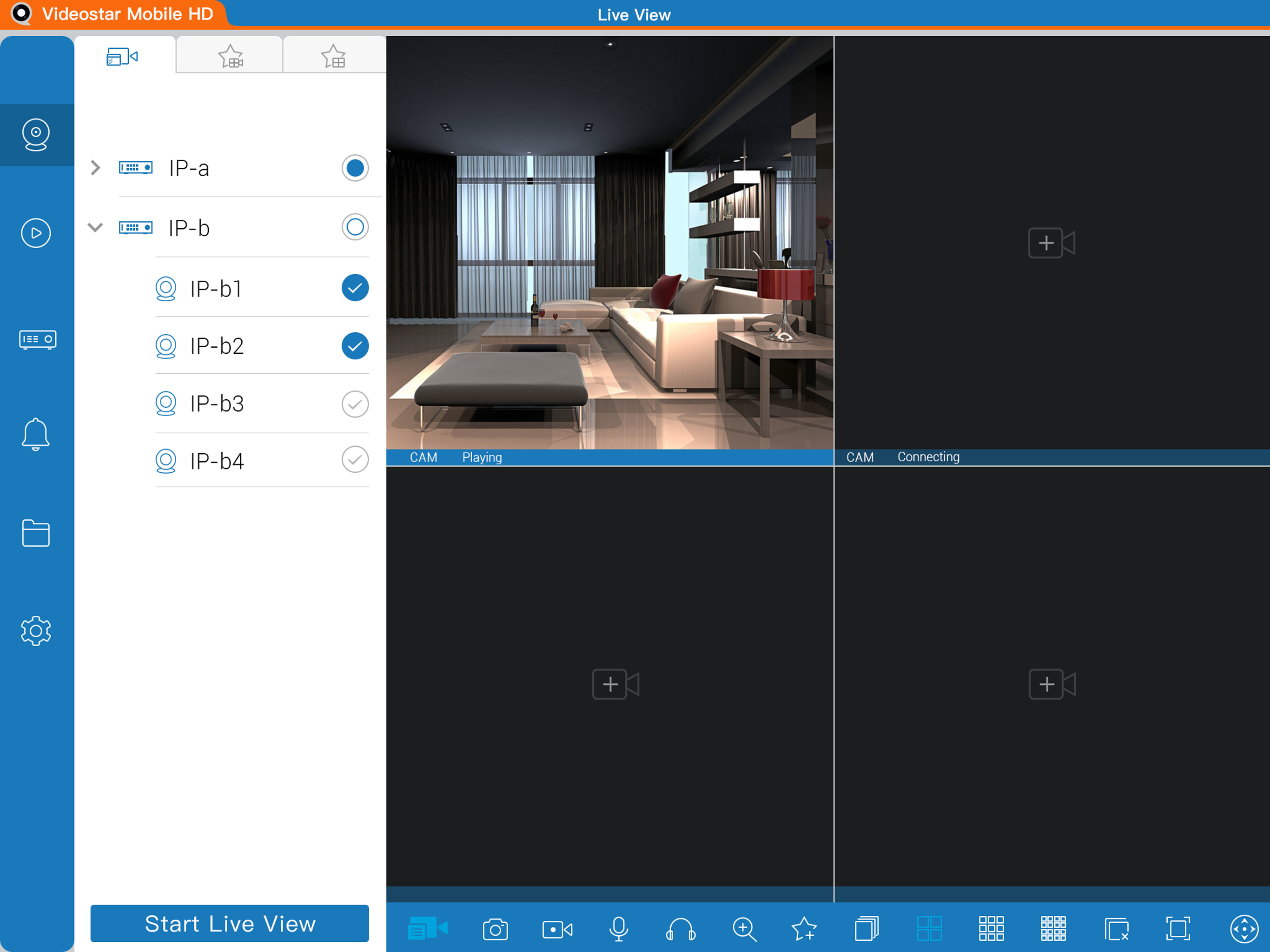This screenshot has height=952, width=1270.
Task: Check the IP-b3 camera
Action: [355, 404]
